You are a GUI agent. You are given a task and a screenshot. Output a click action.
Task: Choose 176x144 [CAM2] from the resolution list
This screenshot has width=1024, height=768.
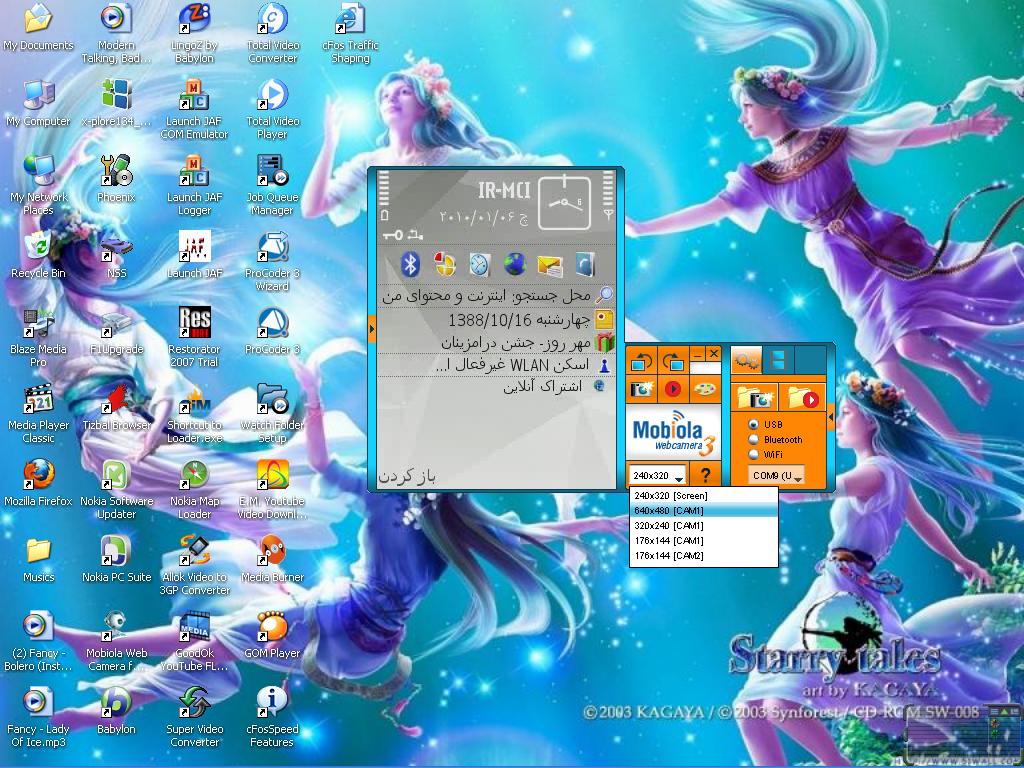703,556
